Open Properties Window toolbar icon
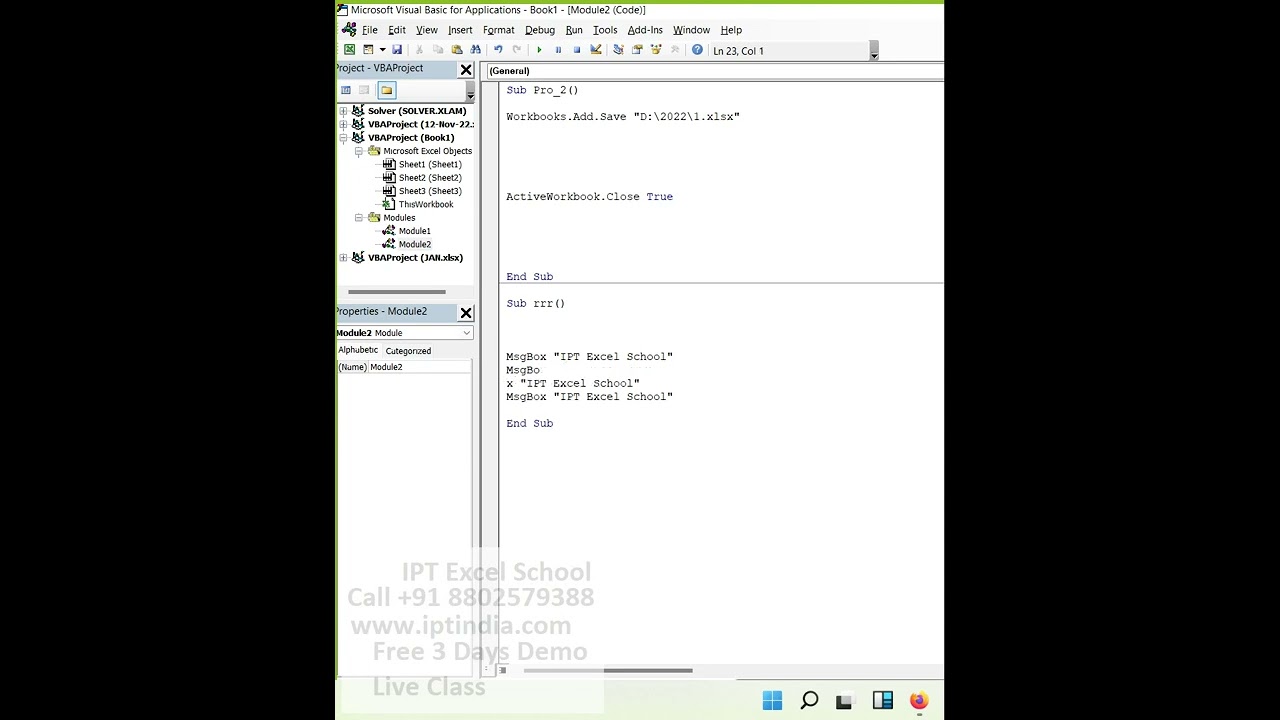Viewport: 1280px width, 720px height. pyautogui.click(x=637, y=50)
